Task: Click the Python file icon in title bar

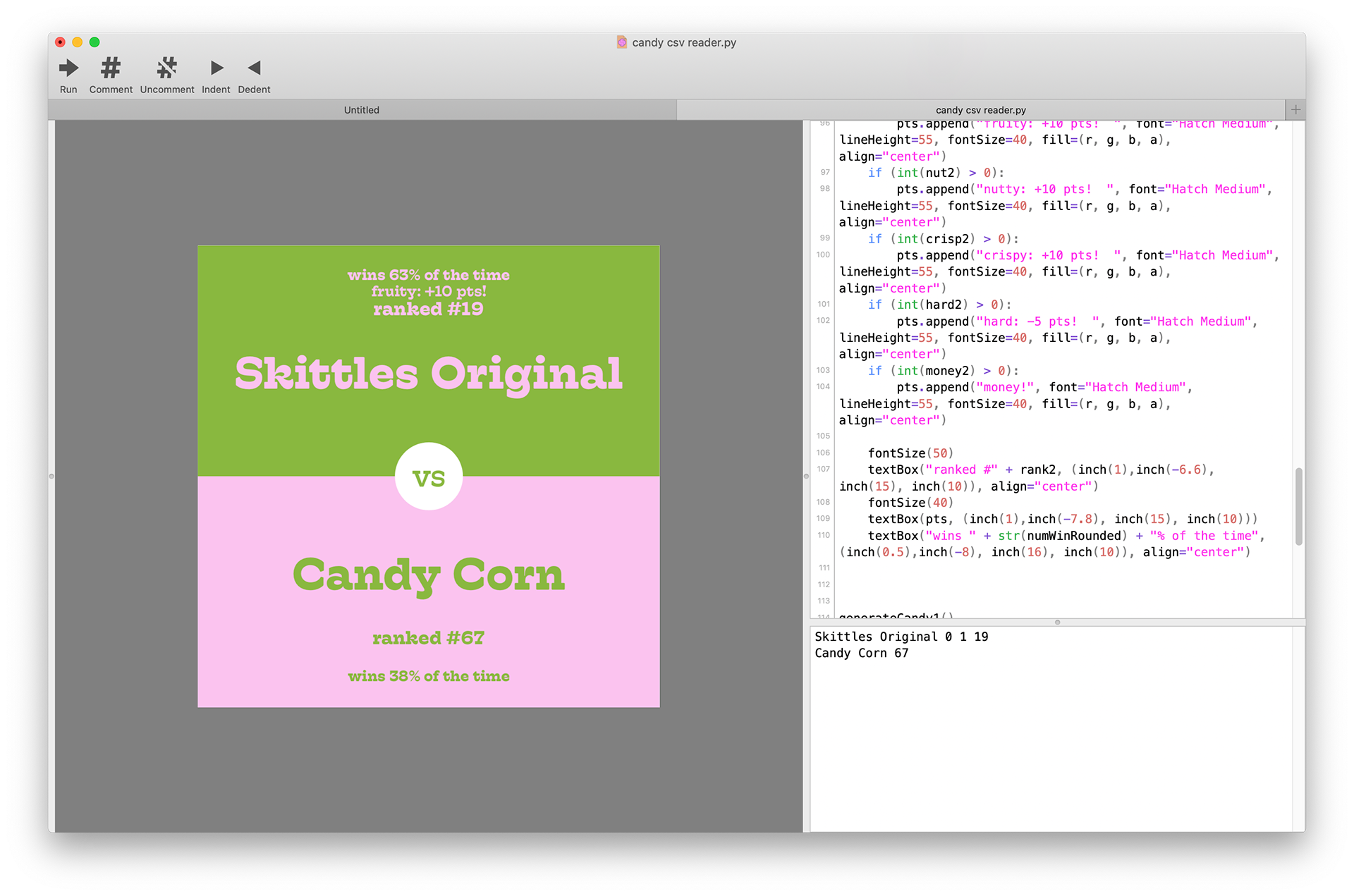Action: click(x=621, y=42)
